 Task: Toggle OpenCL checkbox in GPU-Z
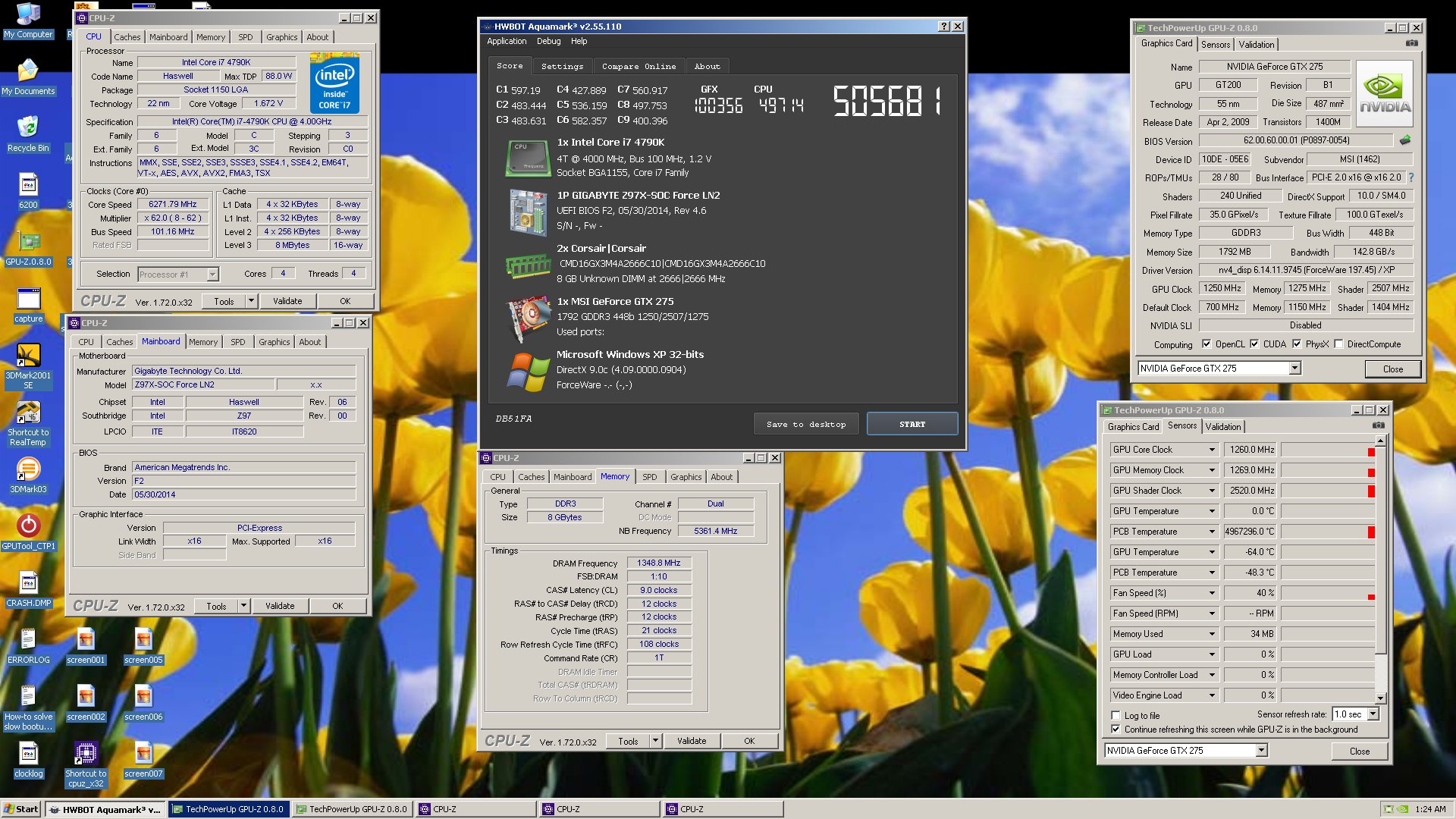click(x=1207, y=344)
